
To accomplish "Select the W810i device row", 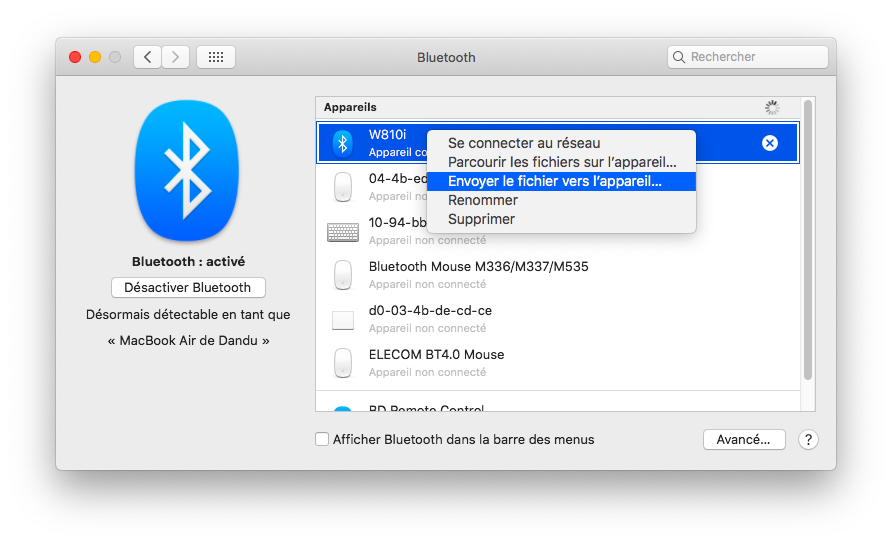I will pos(558,143).
